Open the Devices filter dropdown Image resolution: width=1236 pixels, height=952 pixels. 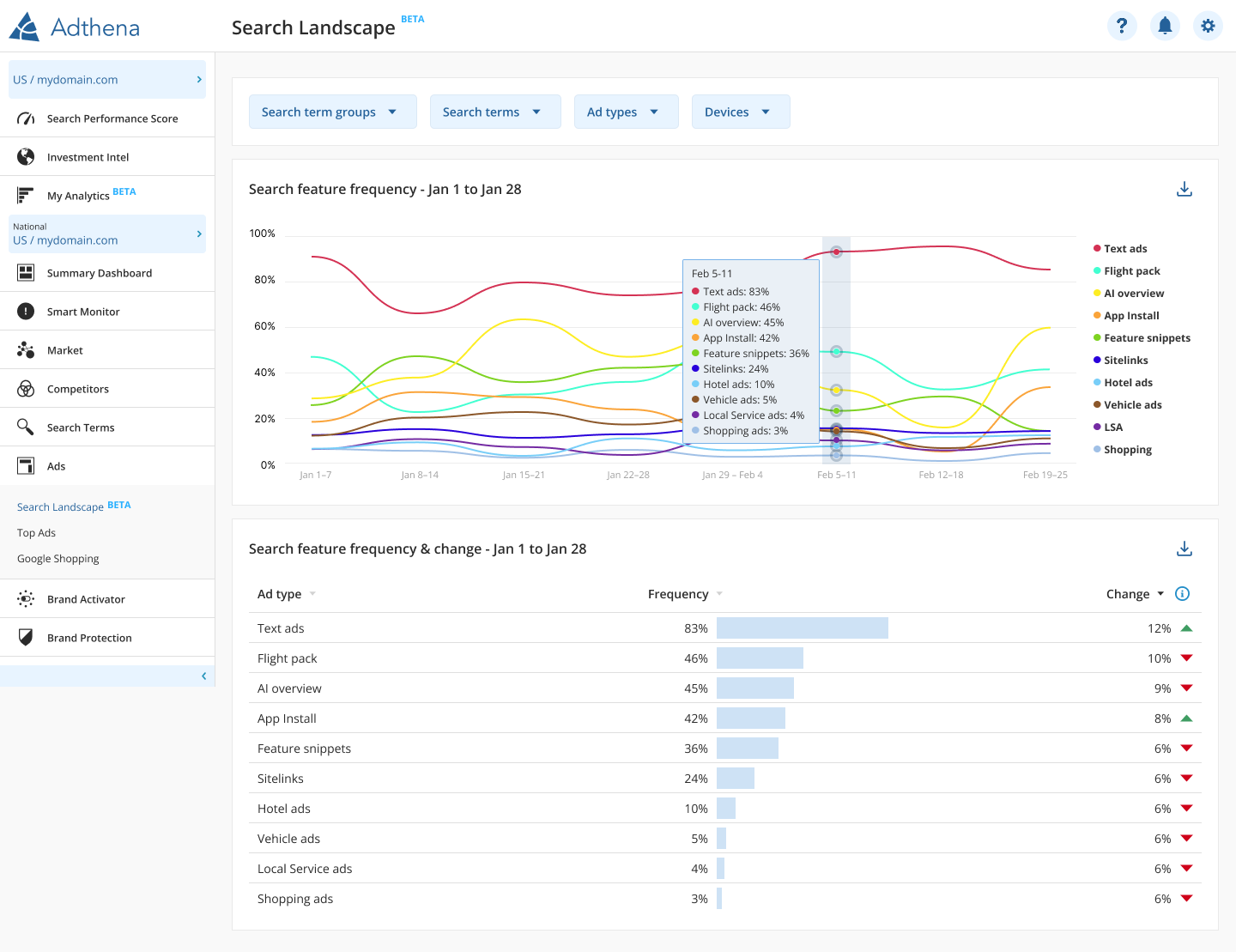point(740,112)
